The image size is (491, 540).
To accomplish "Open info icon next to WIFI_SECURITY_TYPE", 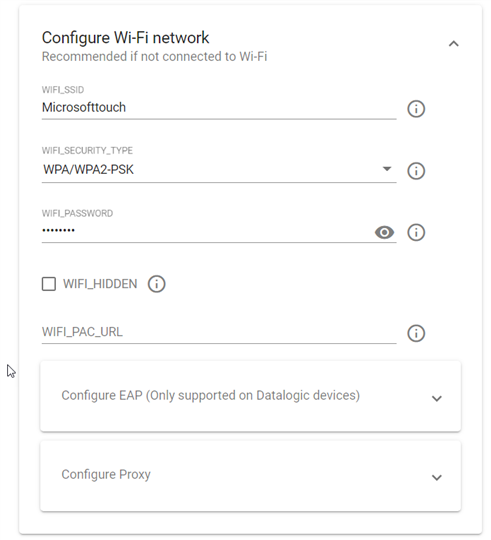I will [416, 171].
